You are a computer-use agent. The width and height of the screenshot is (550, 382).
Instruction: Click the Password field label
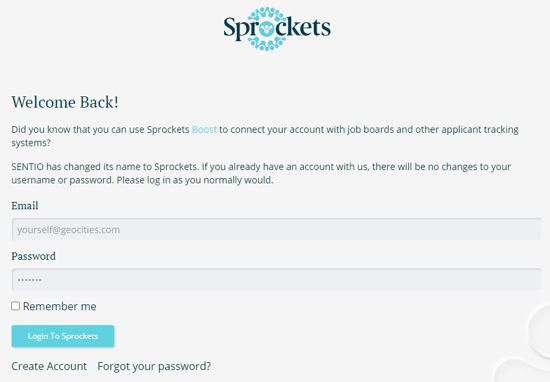(33, 256)
